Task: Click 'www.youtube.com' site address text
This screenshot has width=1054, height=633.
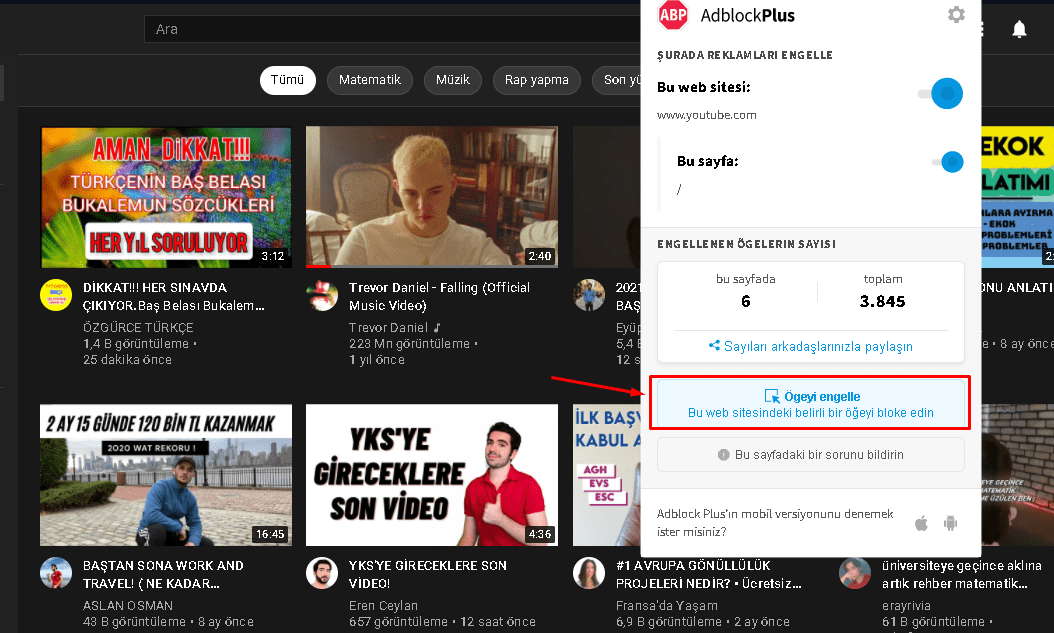Action: point(706,115)
